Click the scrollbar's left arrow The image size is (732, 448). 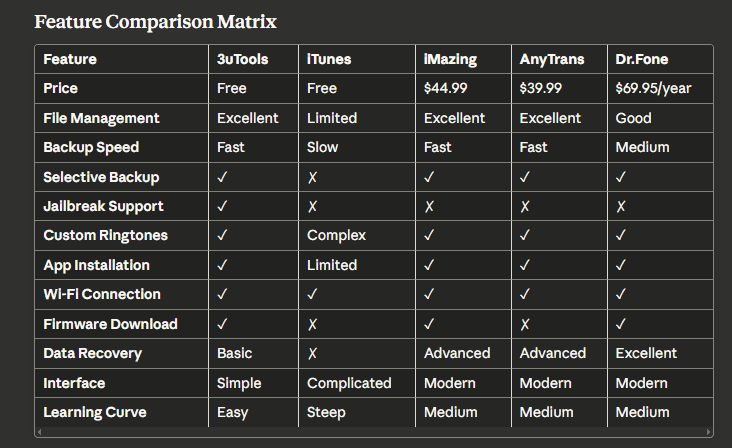pyautogui.click(x=40, y=432)
